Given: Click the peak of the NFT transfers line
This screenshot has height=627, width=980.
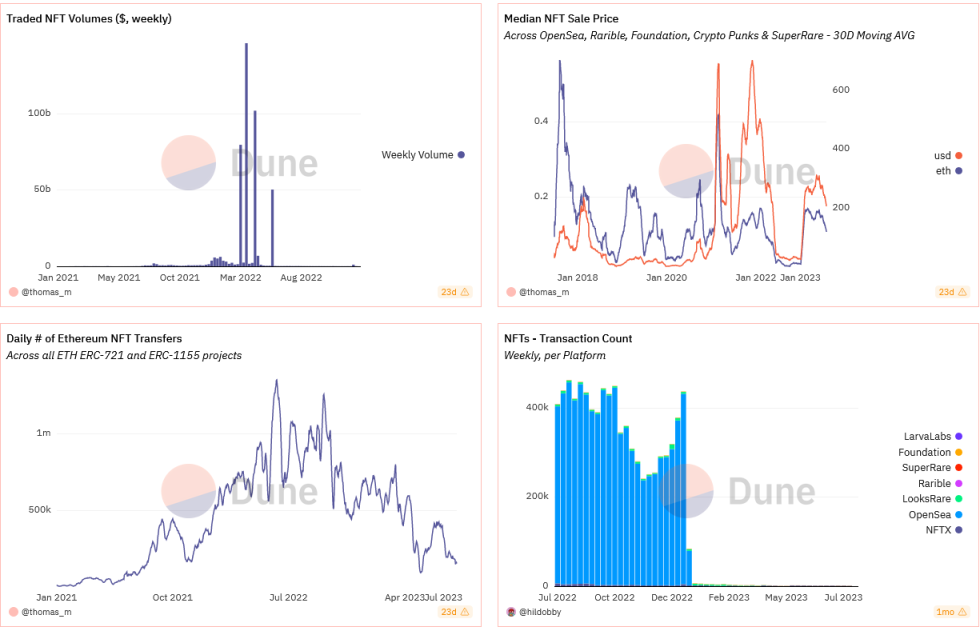Looking at the screenshot, I should click(x=276, y=380).
